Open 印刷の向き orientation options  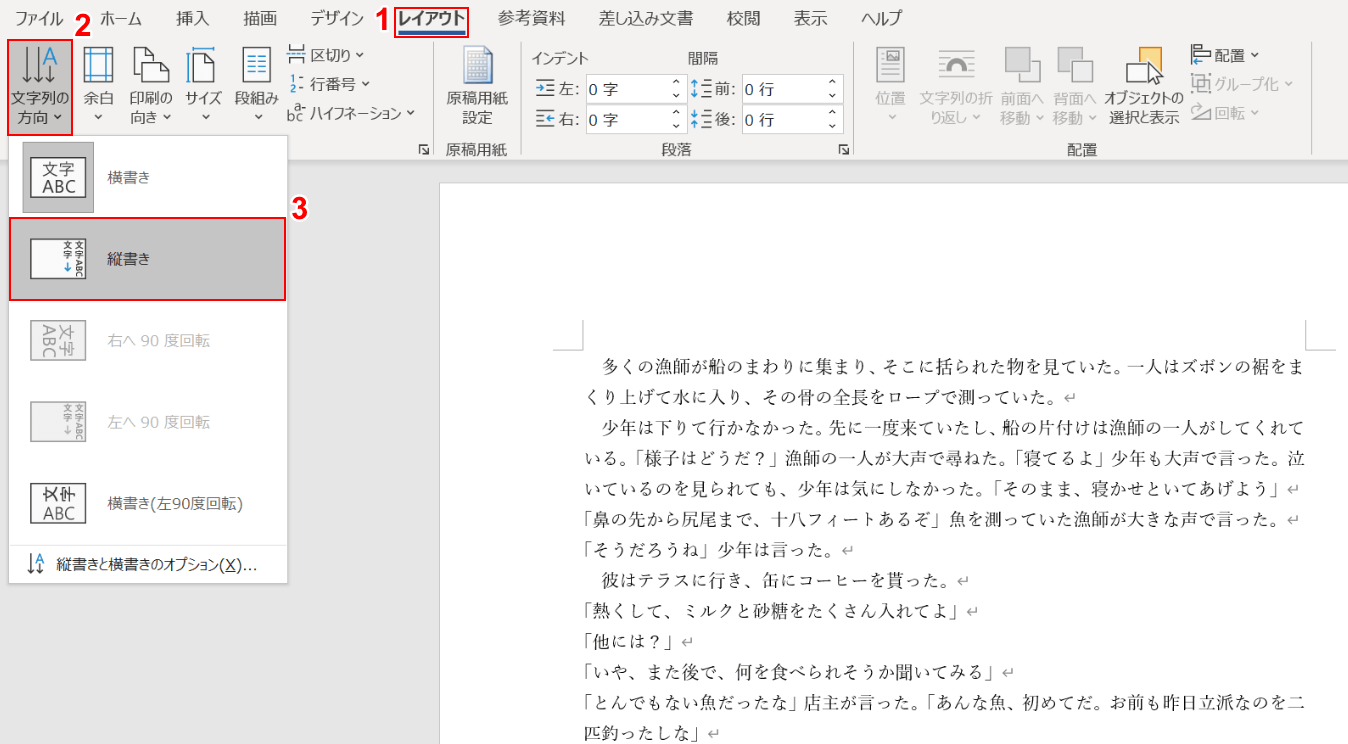point(151,88)
